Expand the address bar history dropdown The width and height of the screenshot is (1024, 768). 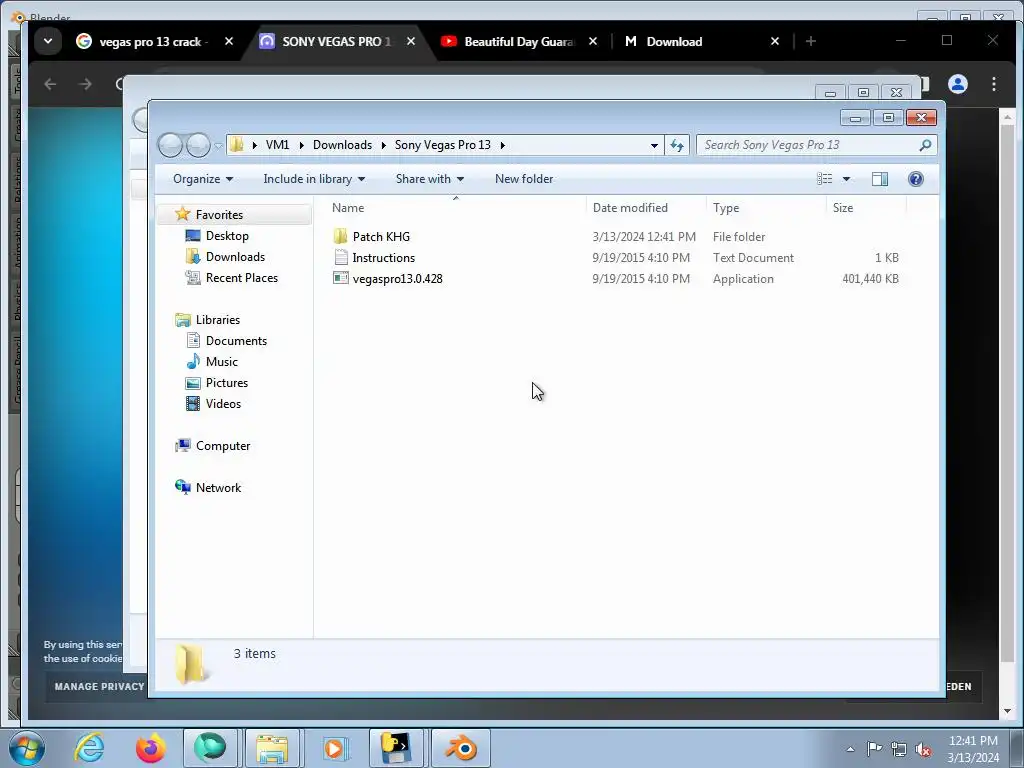(x=654, y=145)
